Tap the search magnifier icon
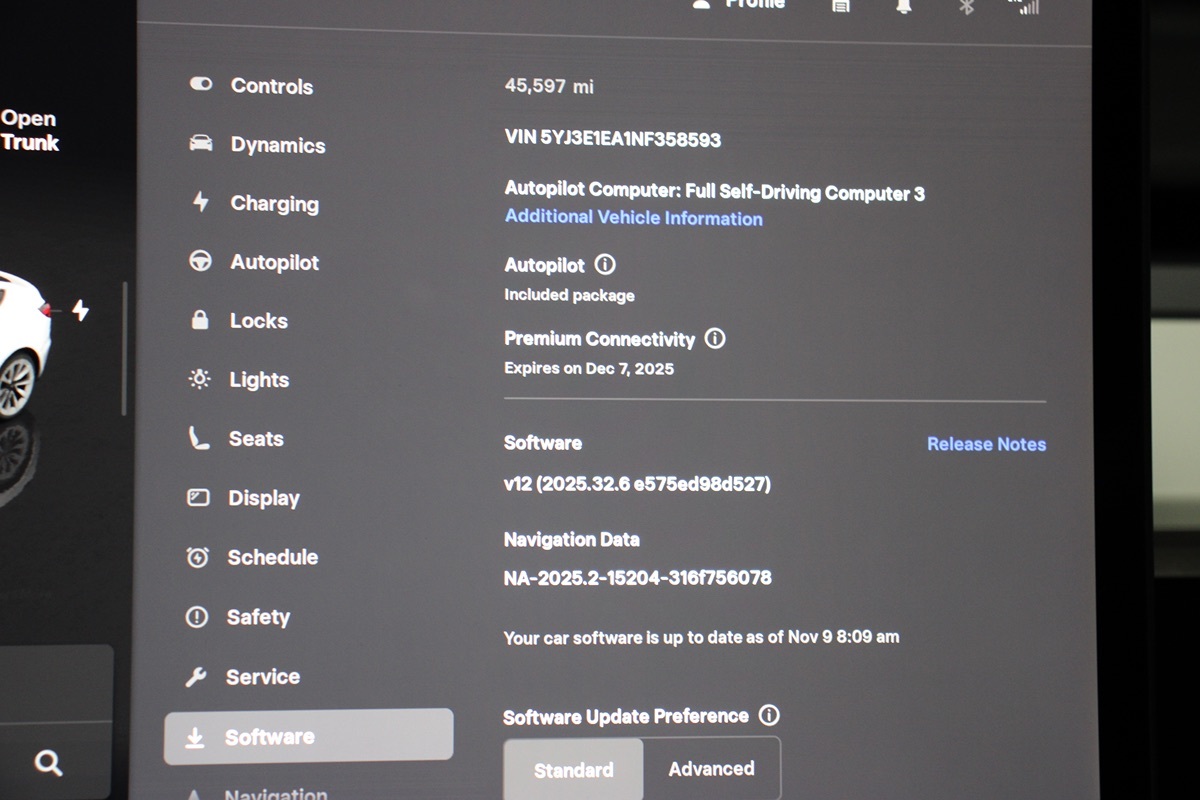Screen dimensions: 1200x800 (x=48, y=764)
